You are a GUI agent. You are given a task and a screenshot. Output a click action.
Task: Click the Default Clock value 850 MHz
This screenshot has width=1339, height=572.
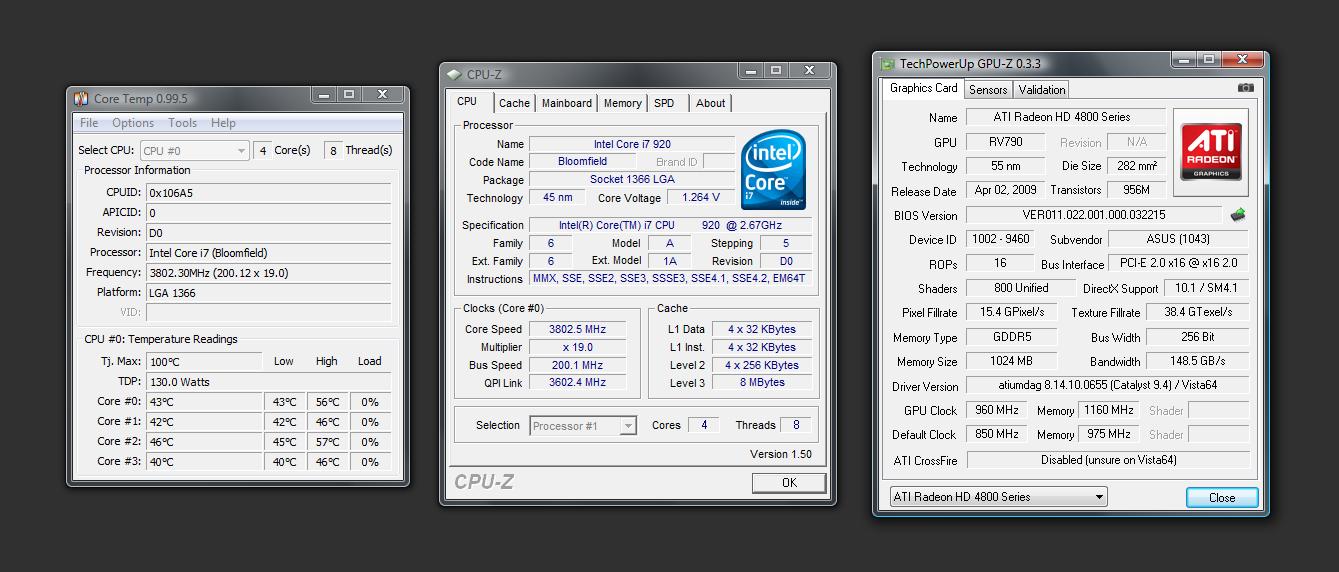(x=996, y=435)
